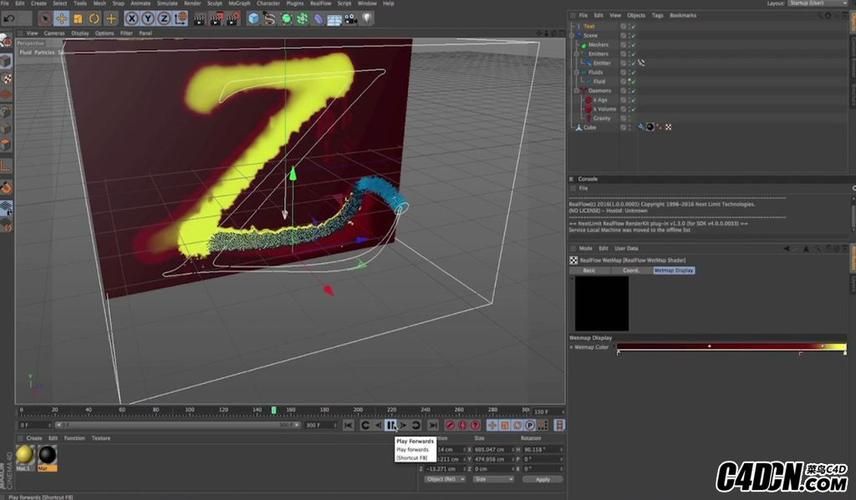Go to start of animation
856x500 pixels.
tap(348, 425)
